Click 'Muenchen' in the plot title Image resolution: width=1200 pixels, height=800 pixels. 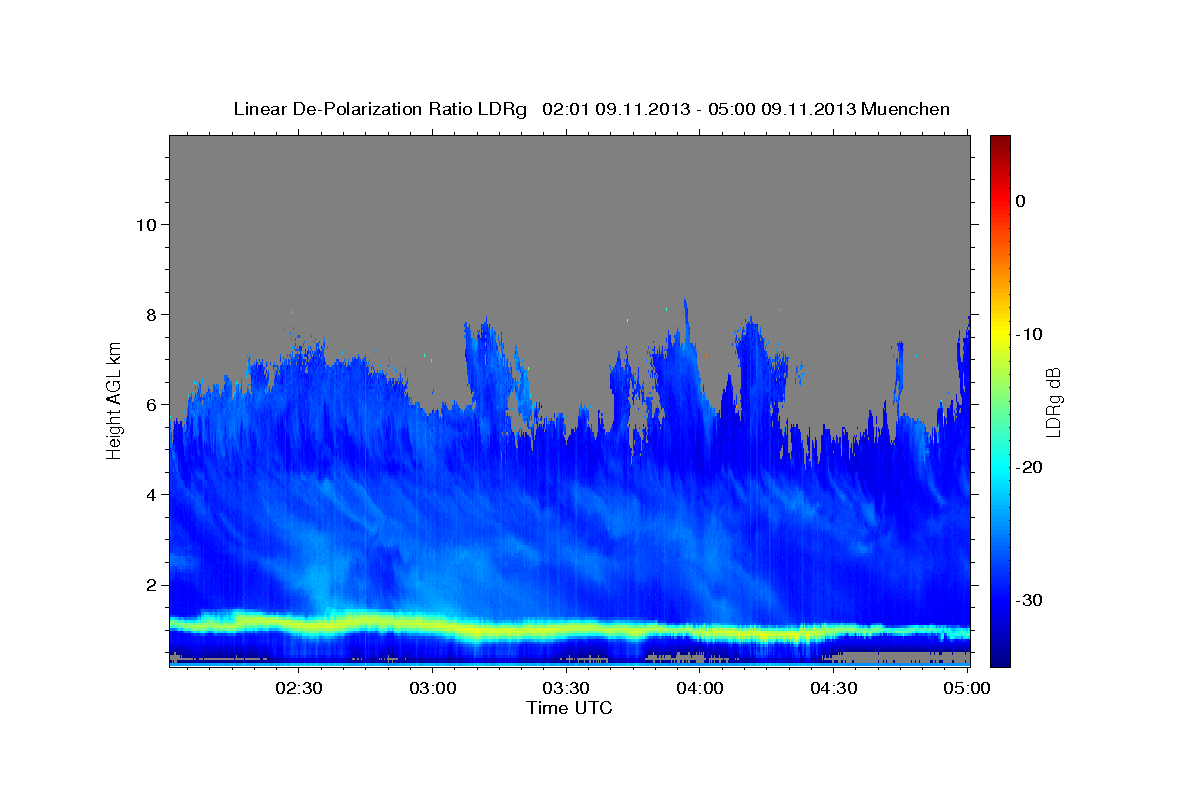point(905,109)
